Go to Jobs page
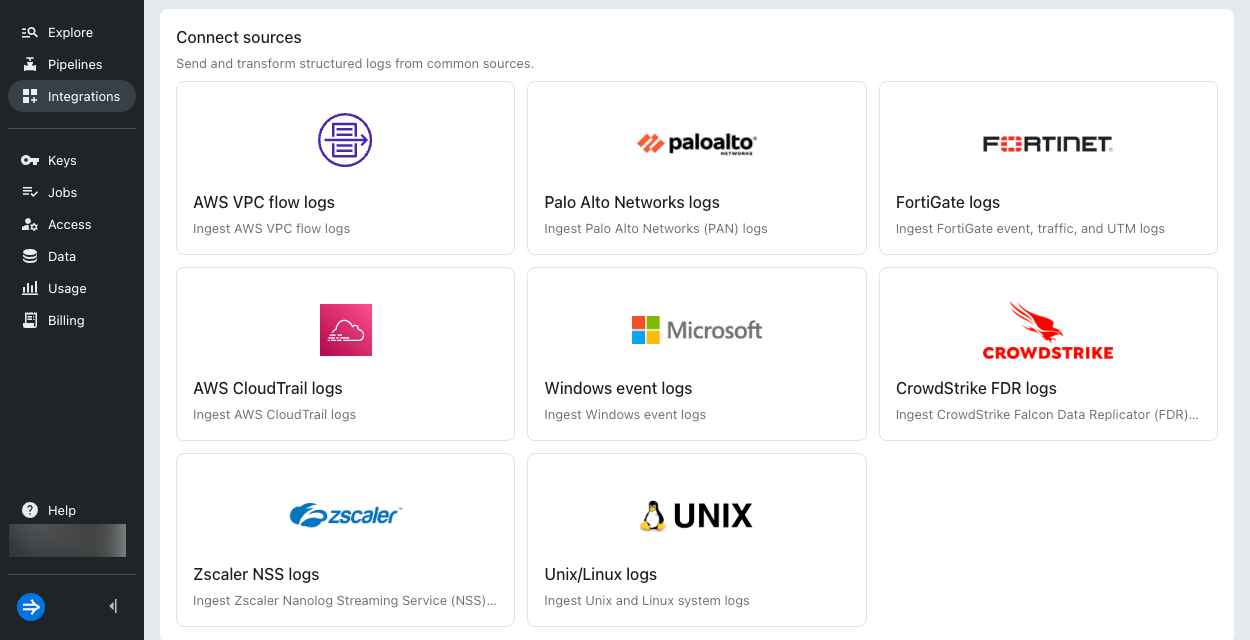 click(x=71, y=192)
